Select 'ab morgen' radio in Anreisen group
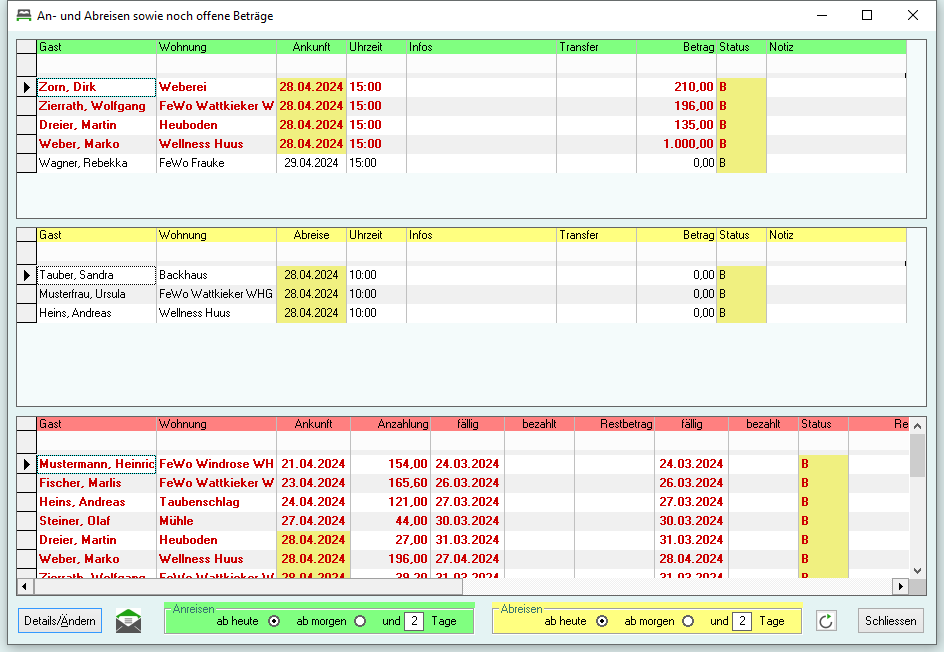Viewport: 944px width, 652px height. [x=360, y=621]
